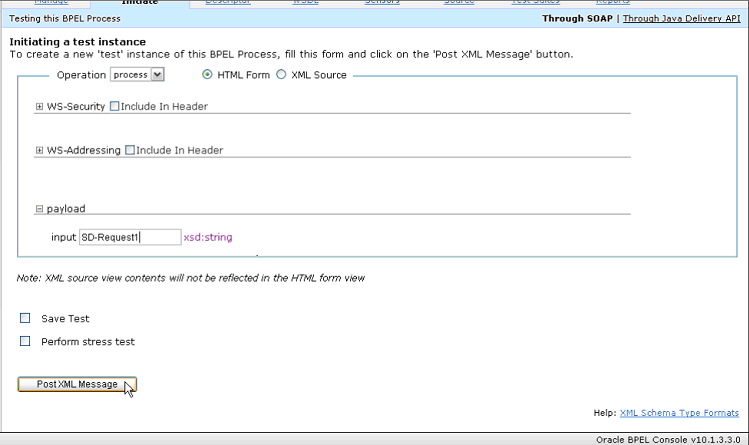Image resolution: width=749 pixels, height=445 pixels.
Task: Open the Operation dropdown showing process
Action: (137, 74)
